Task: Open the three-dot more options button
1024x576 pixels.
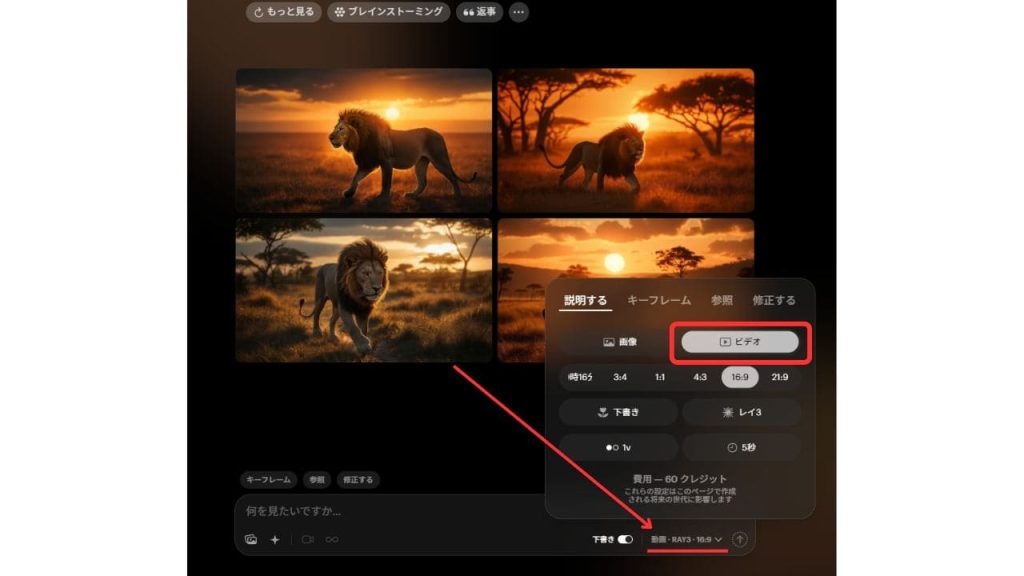Action: (x=518, y=12)
